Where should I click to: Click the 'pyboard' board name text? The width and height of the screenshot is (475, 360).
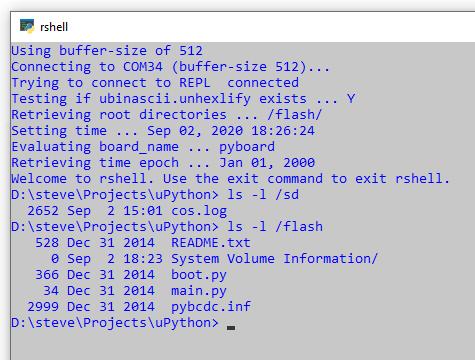tap(247, 147)
